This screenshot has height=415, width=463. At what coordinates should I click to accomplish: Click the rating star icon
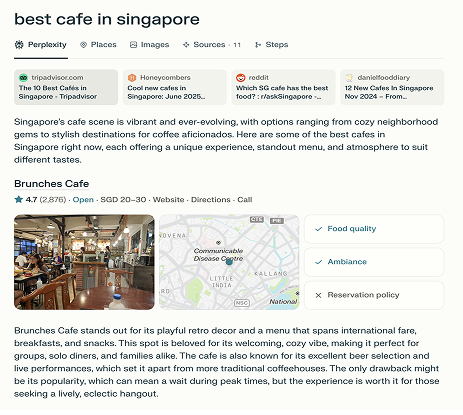19,199
